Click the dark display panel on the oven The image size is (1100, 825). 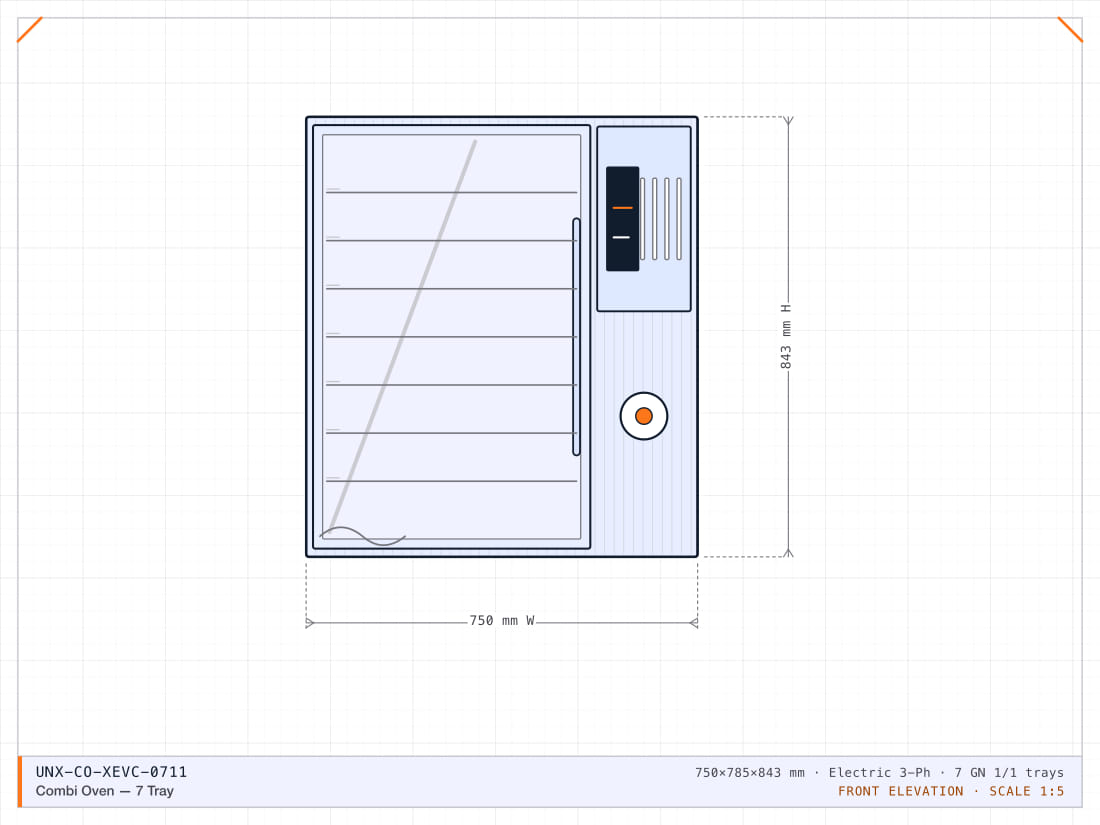[622, 218]
